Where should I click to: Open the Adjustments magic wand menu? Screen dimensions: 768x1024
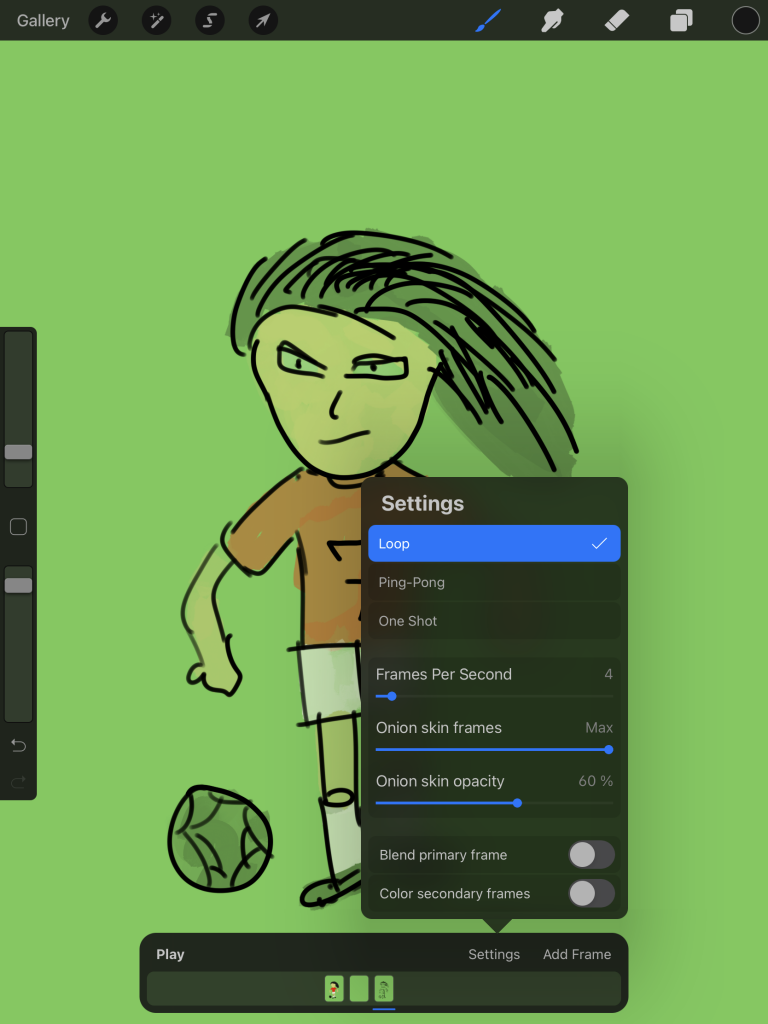coord(157,20)
